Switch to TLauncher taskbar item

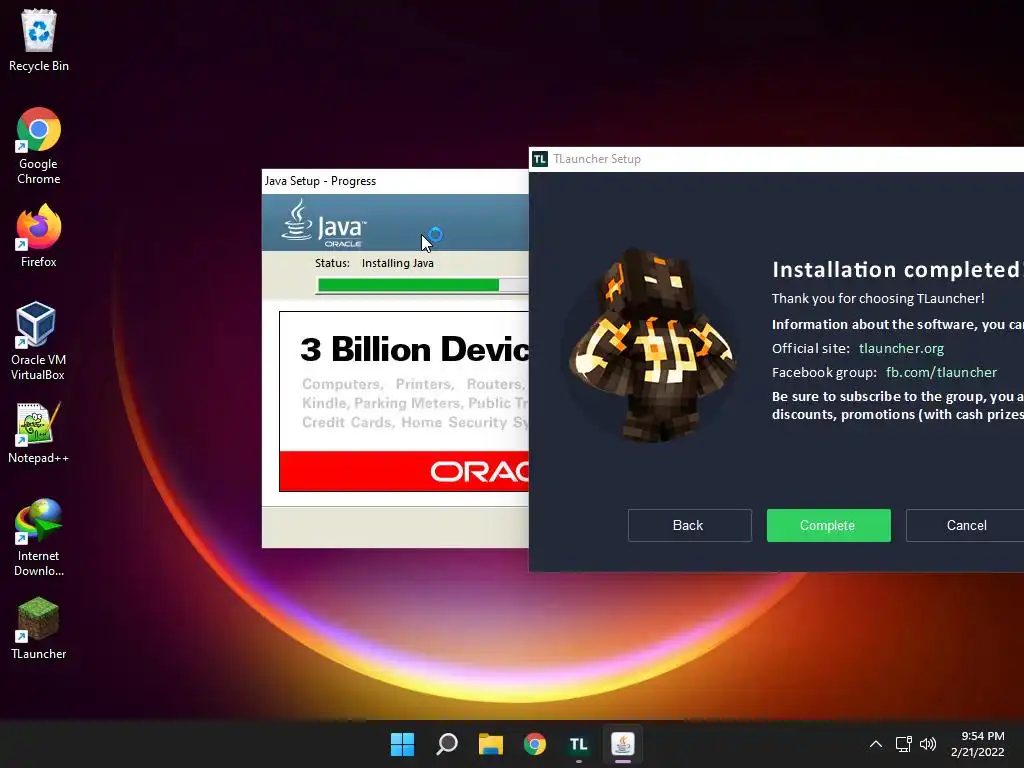pos(579,744)
